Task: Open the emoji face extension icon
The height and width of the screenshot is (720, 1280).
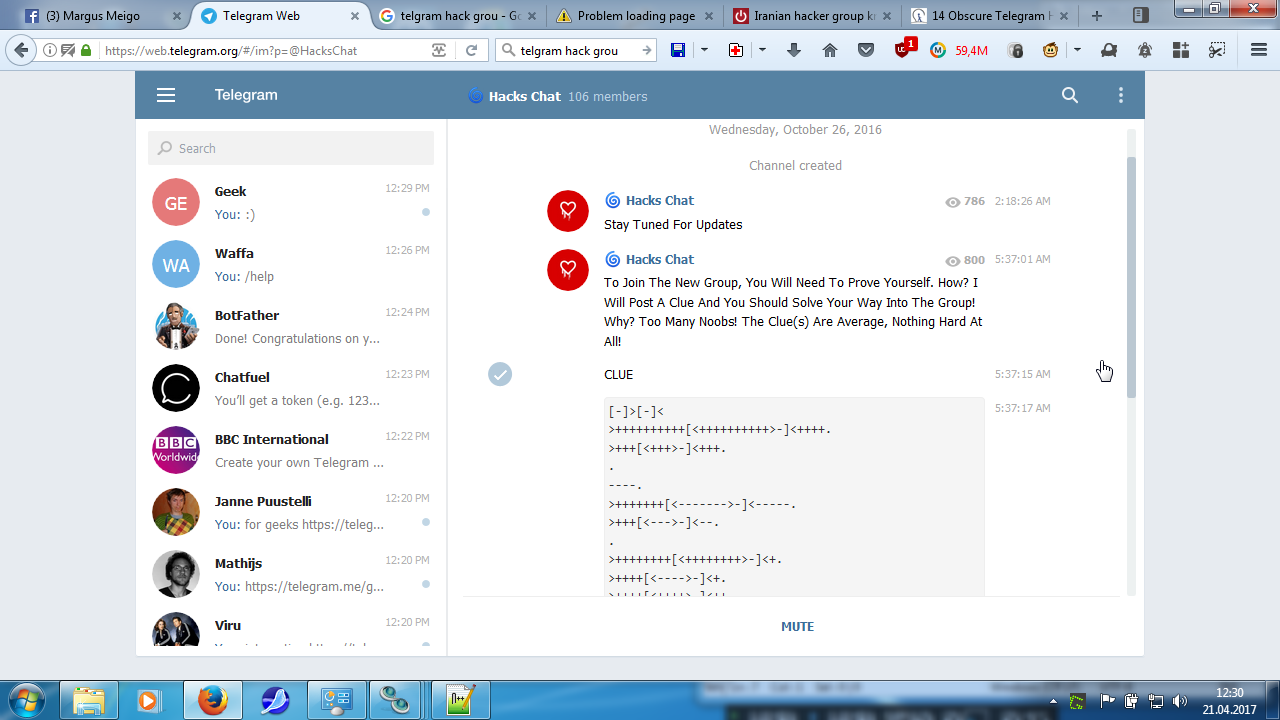Action: point(1050,51)
